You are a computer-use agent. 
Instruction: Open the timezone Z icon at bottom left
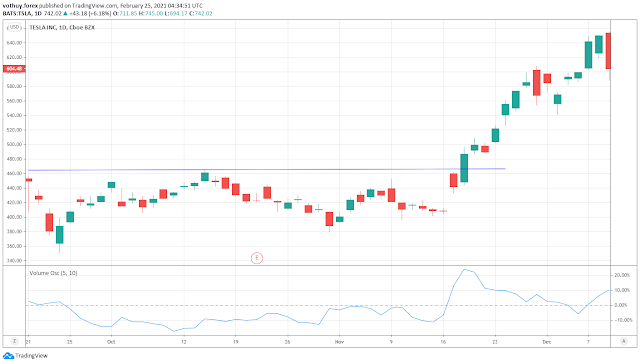[x=14, y=341]
